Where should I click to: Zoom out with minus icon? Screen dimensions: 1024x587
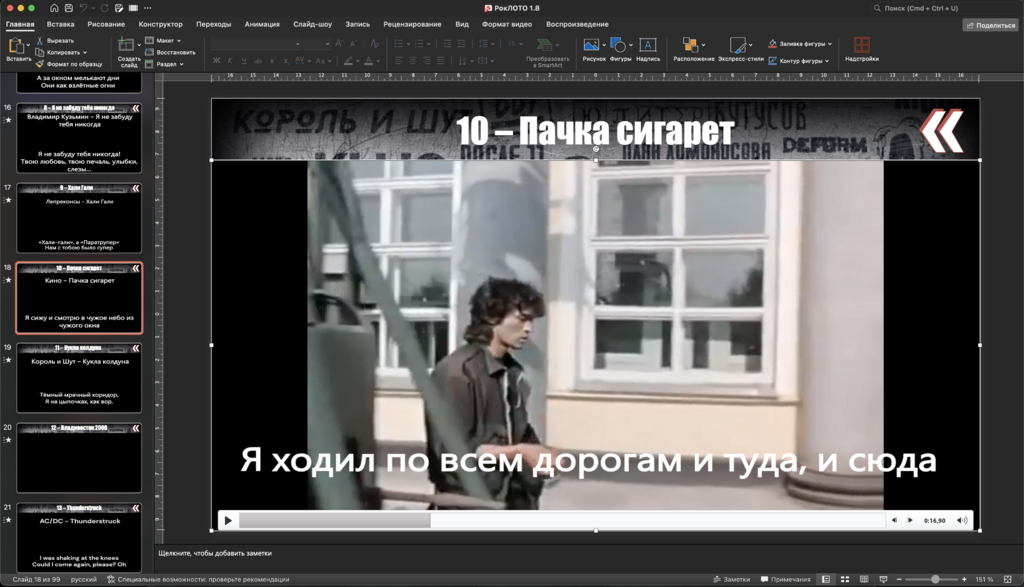(899, 579)
